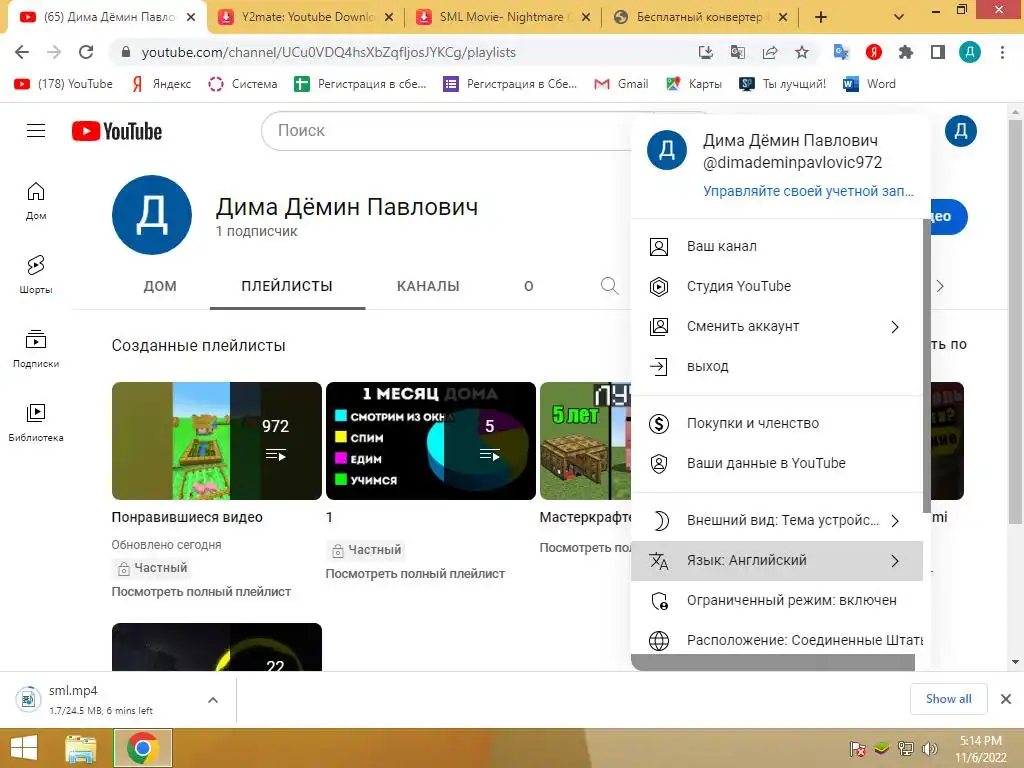Switch to the КАНАЛЫ channel tab
Viewport: 1024px width, 768px height.
tap(428, 286)
